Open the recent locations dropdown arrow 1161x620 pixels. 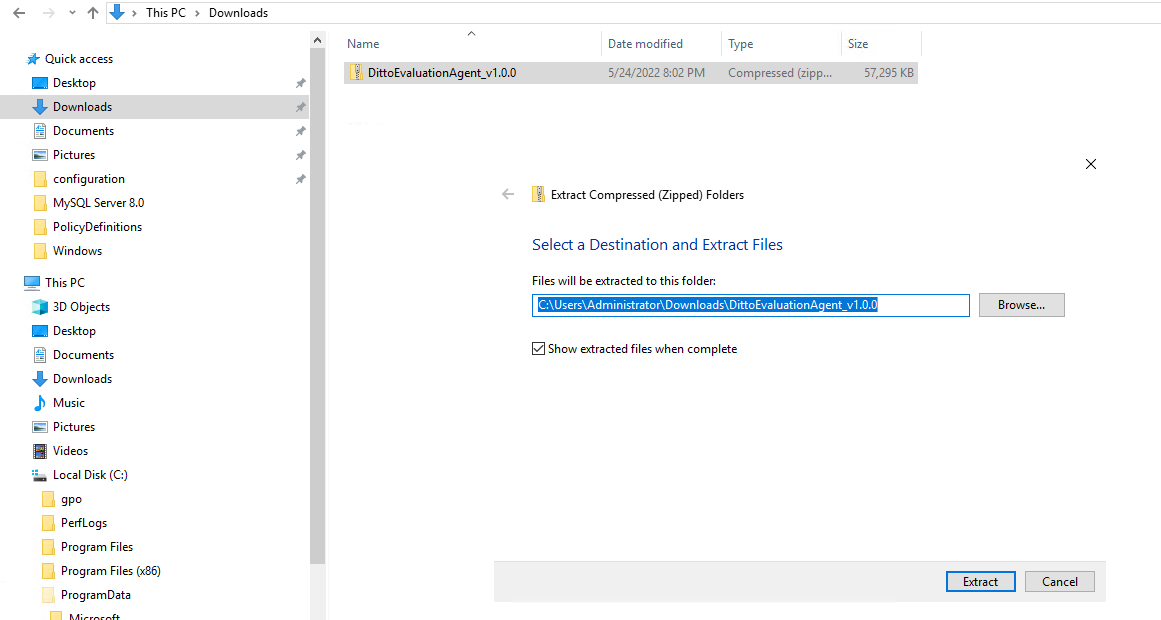coord(72,13)
